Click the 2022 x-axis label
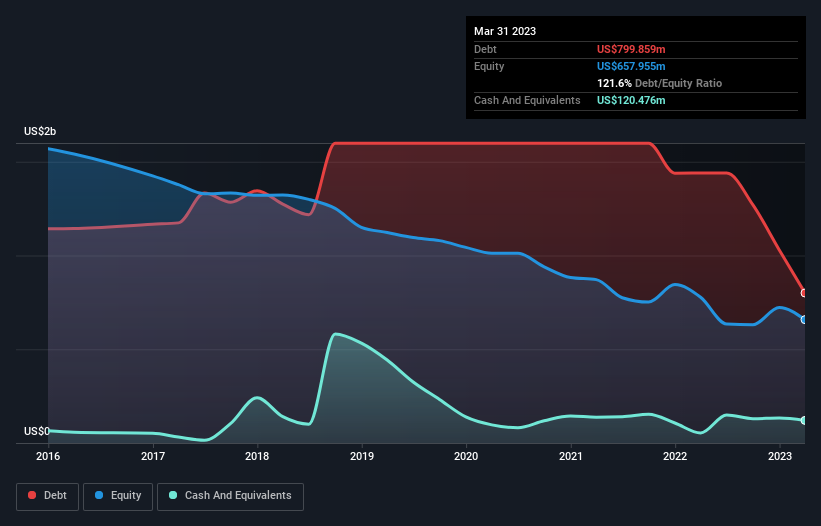Screen dimensions: 821x526 [675, 456]
